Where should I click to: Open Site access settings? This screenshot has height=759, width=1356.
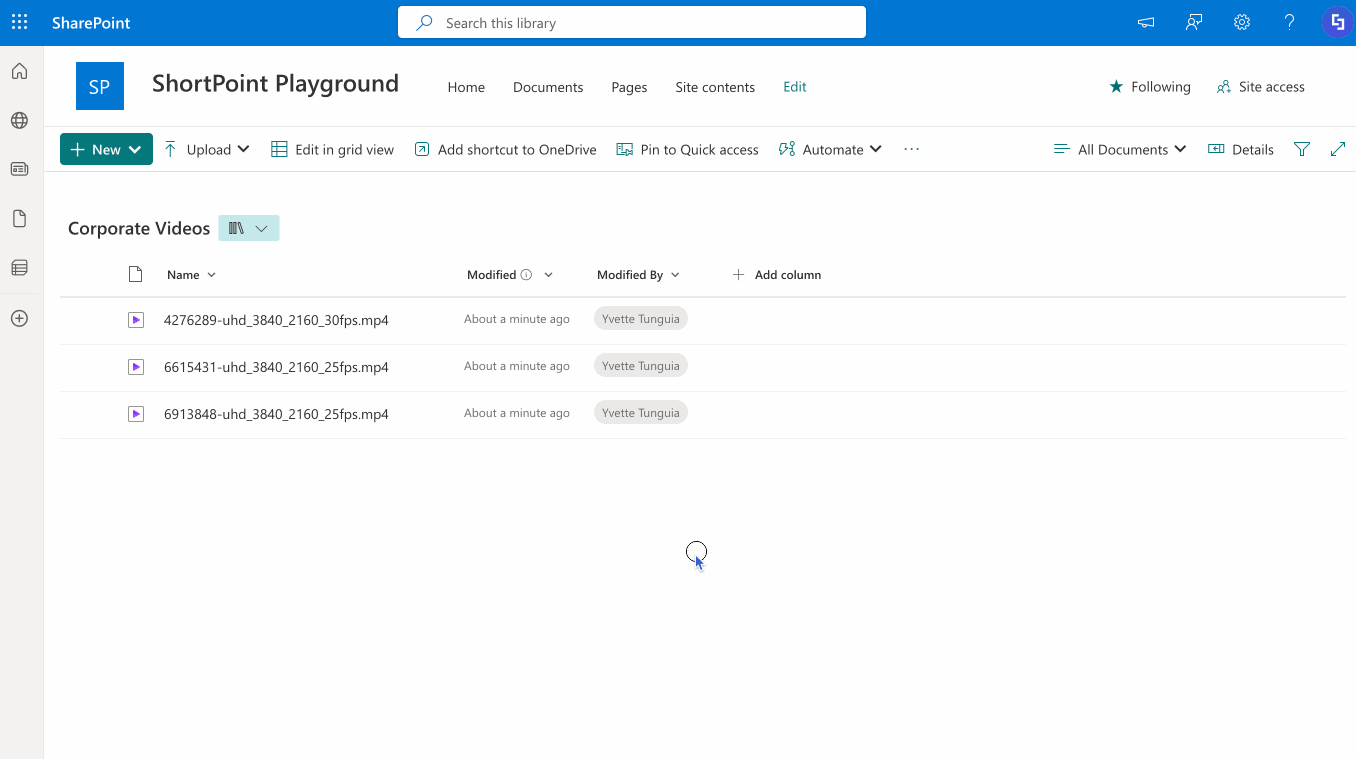(1260, 86)
